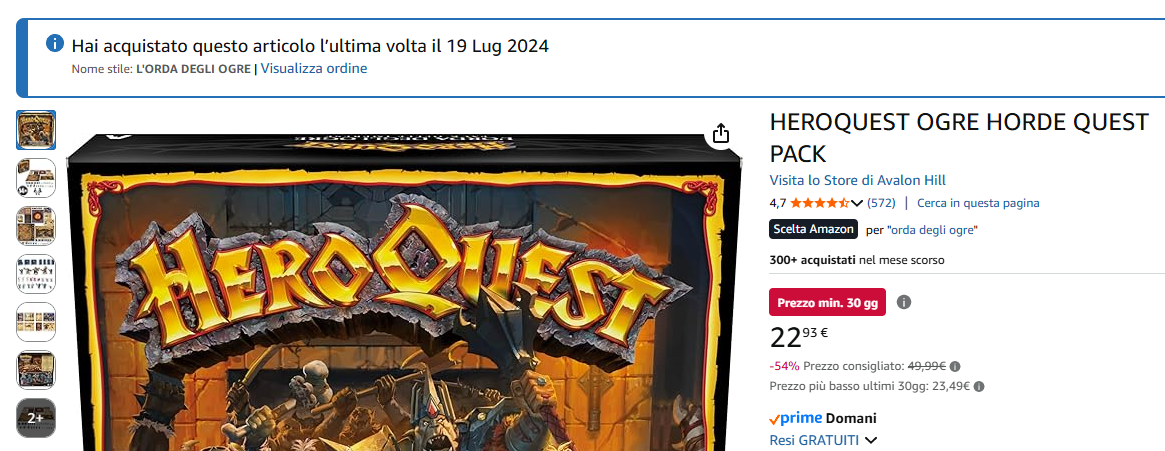
Task: Click info icon after Prezzo più basso 23,49€
Action: [979, 386]
